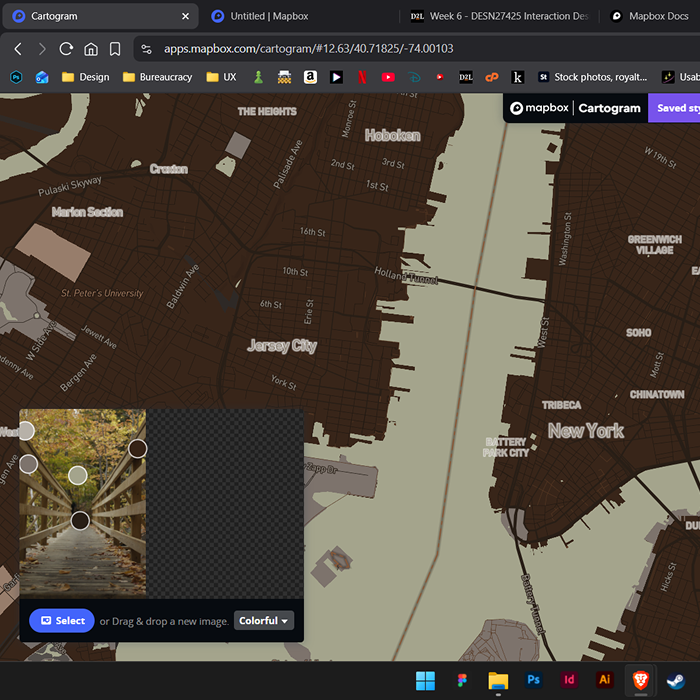Click the dark brown color picker dot
Screen dimensions: 700x700
(80, 520)
